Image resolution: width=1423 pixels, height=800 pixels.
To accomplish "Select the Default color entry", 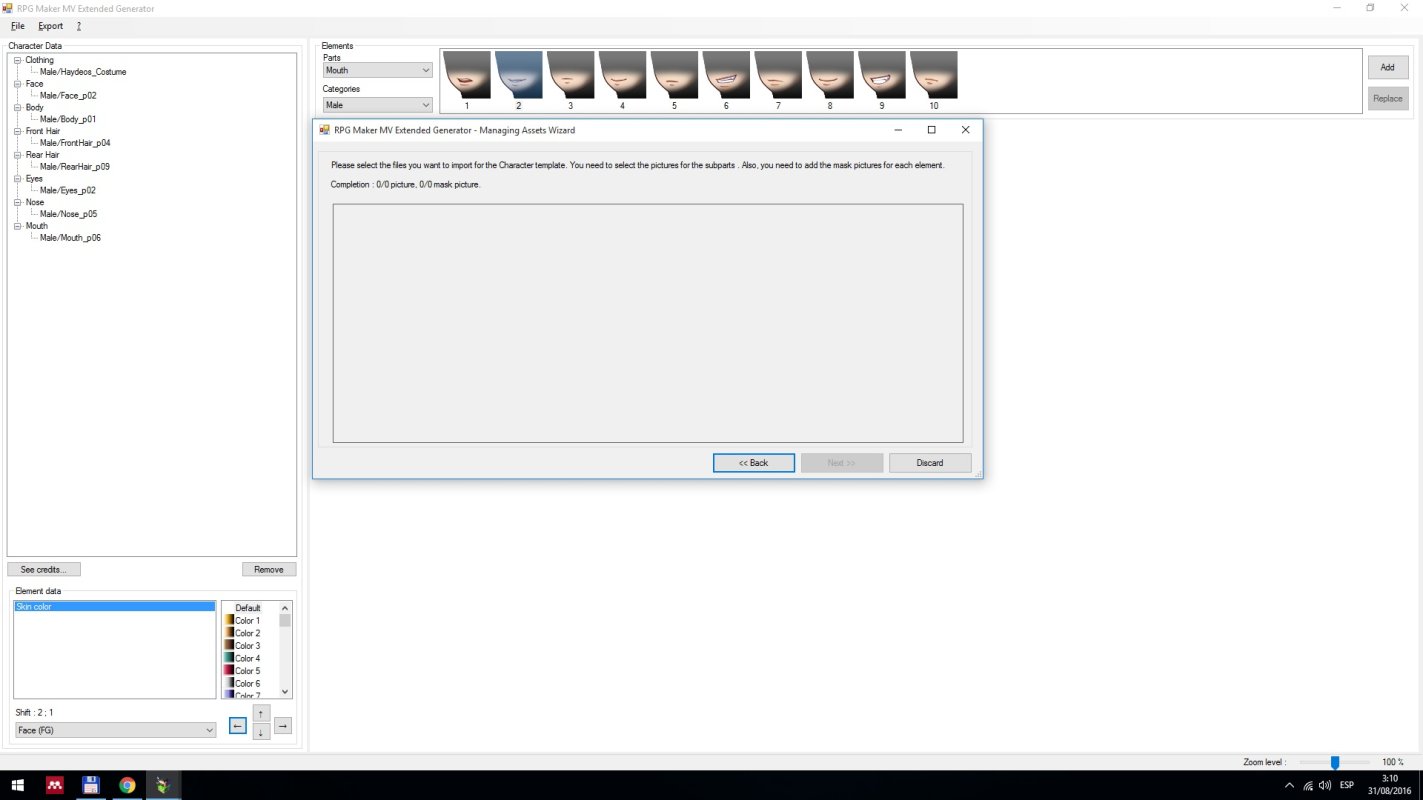I will point(248,608).
